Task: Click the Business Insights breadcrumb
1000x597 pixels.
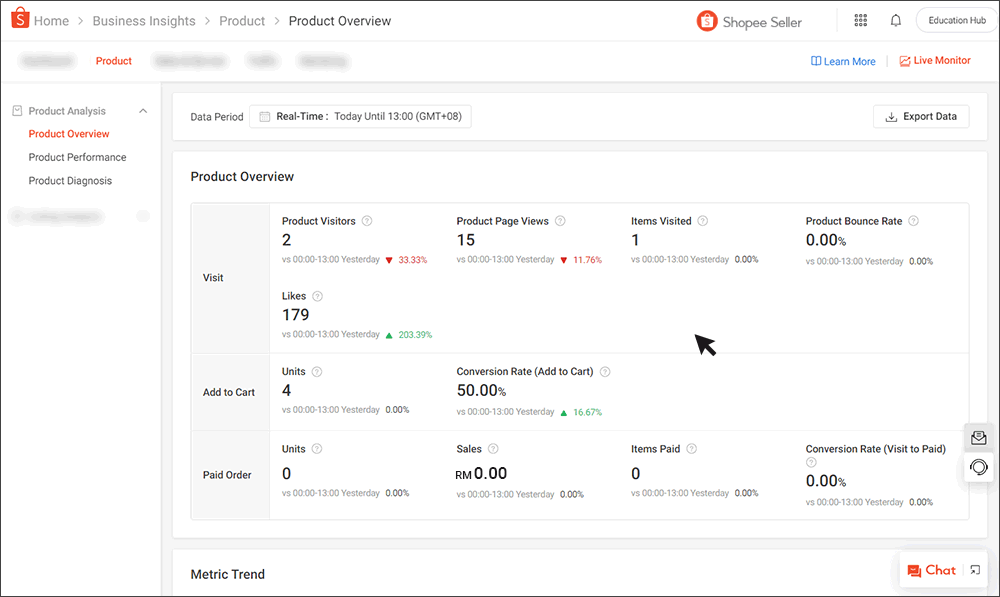Action: [144, 20]
